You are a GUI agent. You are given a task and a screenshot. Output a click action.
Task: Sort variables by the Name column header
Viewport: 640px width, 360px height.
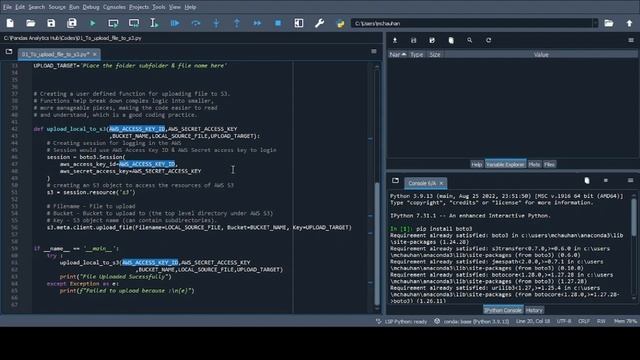(x=397, y=54)
